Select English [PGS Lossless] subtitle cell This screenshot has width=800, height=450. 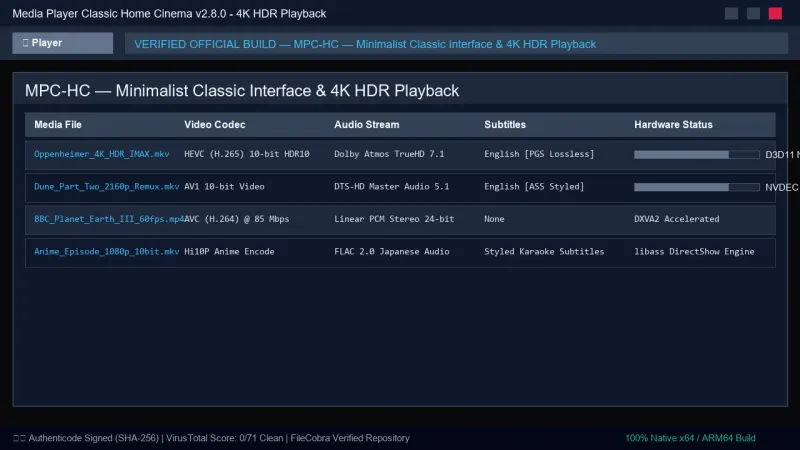coord(539,154)
